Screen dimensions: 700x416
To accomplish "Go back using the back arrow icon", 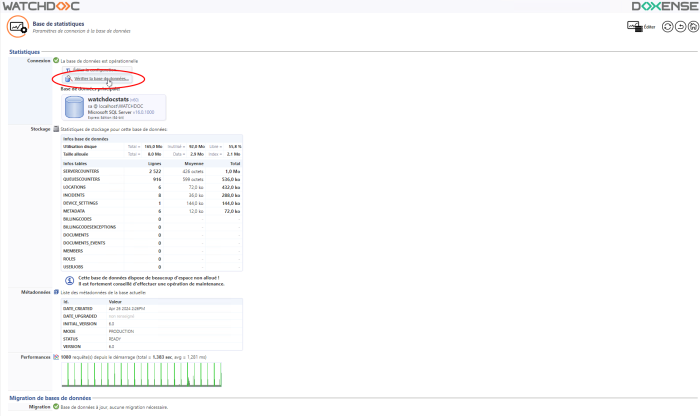I will (679, 28).
